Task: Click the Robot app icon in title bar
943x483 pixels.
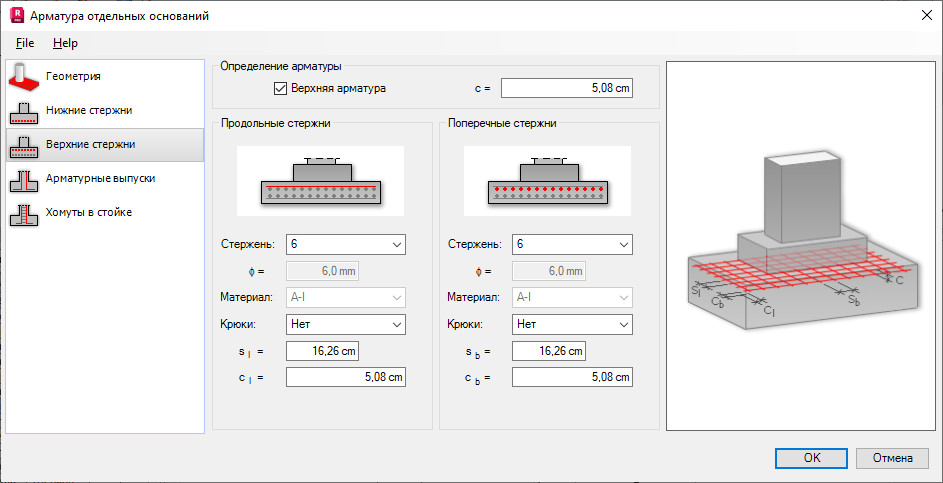Action: (17, 16)
